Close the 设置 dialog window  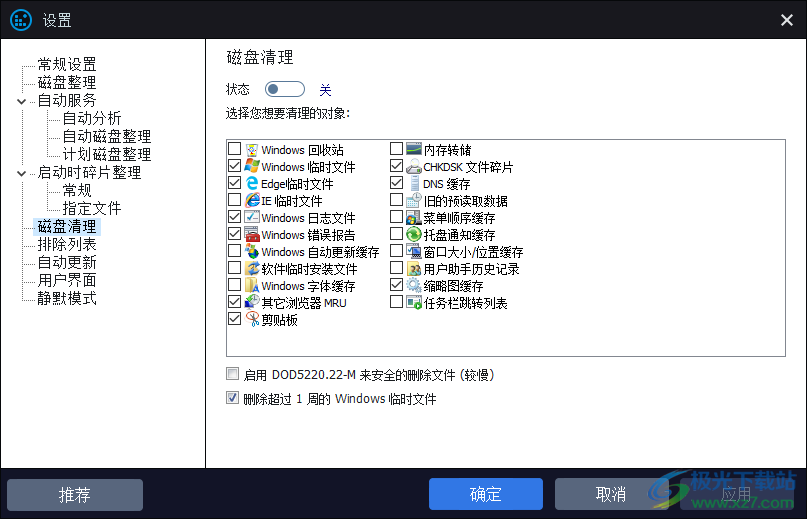tap(787, 20)
